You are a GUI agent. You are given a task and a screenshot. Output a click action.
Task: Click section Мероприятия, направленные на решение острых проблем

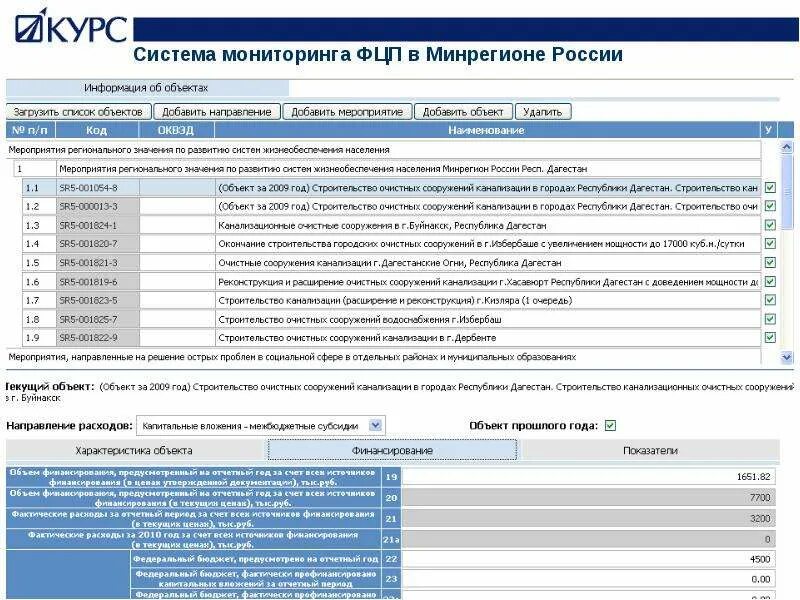point(383,357)
